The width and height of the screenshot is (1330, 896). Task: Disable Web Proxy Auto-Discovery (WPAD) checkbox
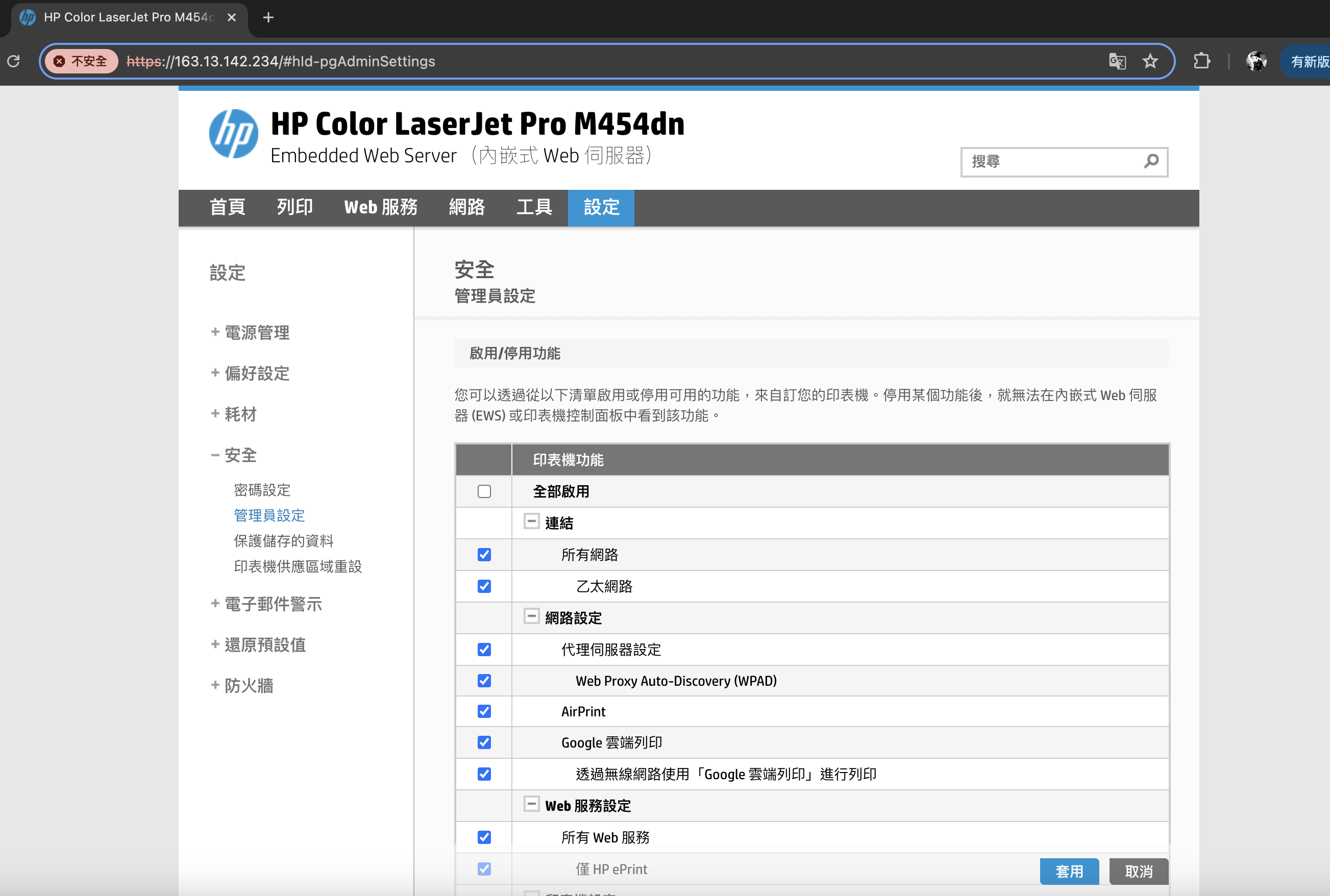[x=484, y=681]
